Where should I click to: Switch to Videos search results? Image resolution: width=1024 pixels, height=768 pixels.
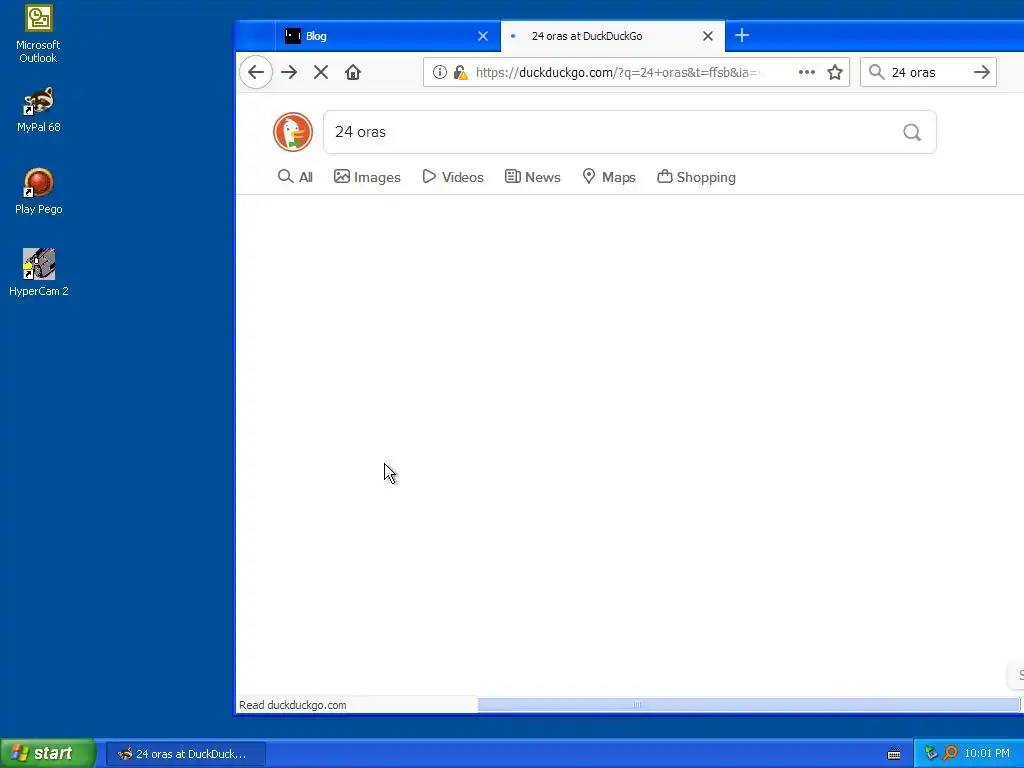click(x=453, y=177)
